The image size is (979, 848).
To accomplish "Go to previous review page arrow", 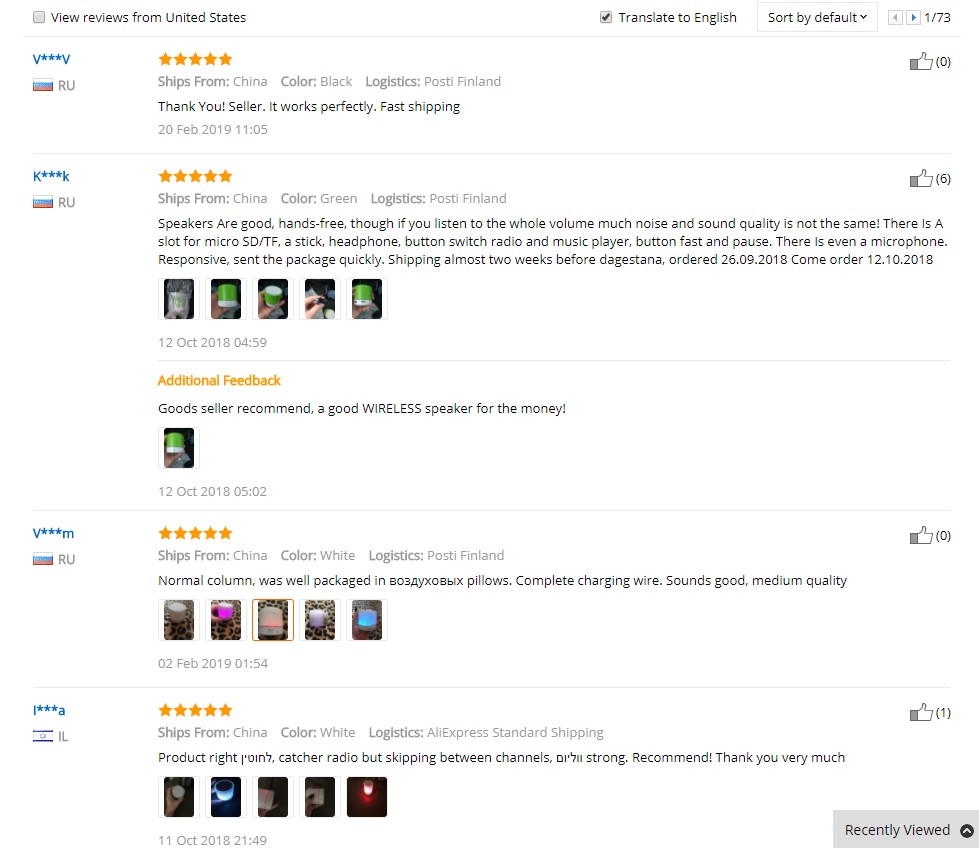I will coord(895,17).
